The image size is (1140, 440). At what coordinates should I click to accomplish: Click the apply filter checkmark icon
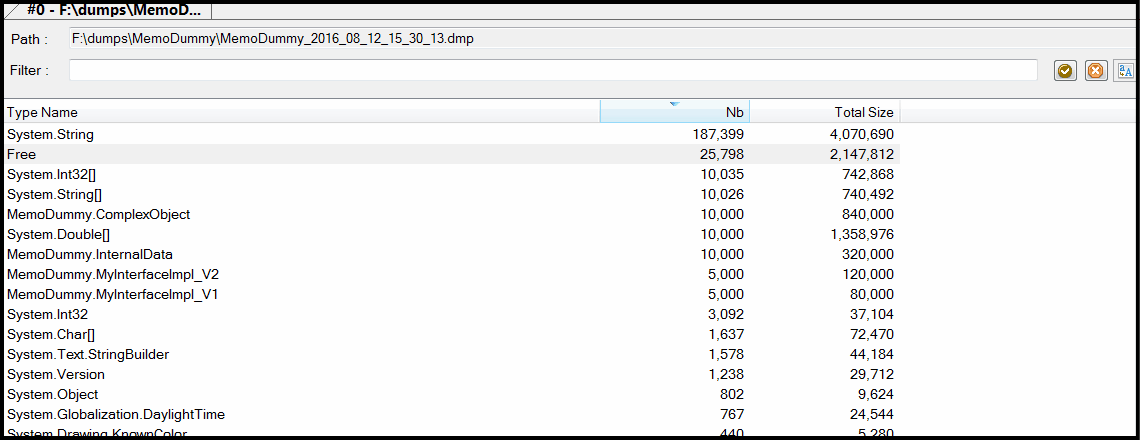pos(1065,70)
